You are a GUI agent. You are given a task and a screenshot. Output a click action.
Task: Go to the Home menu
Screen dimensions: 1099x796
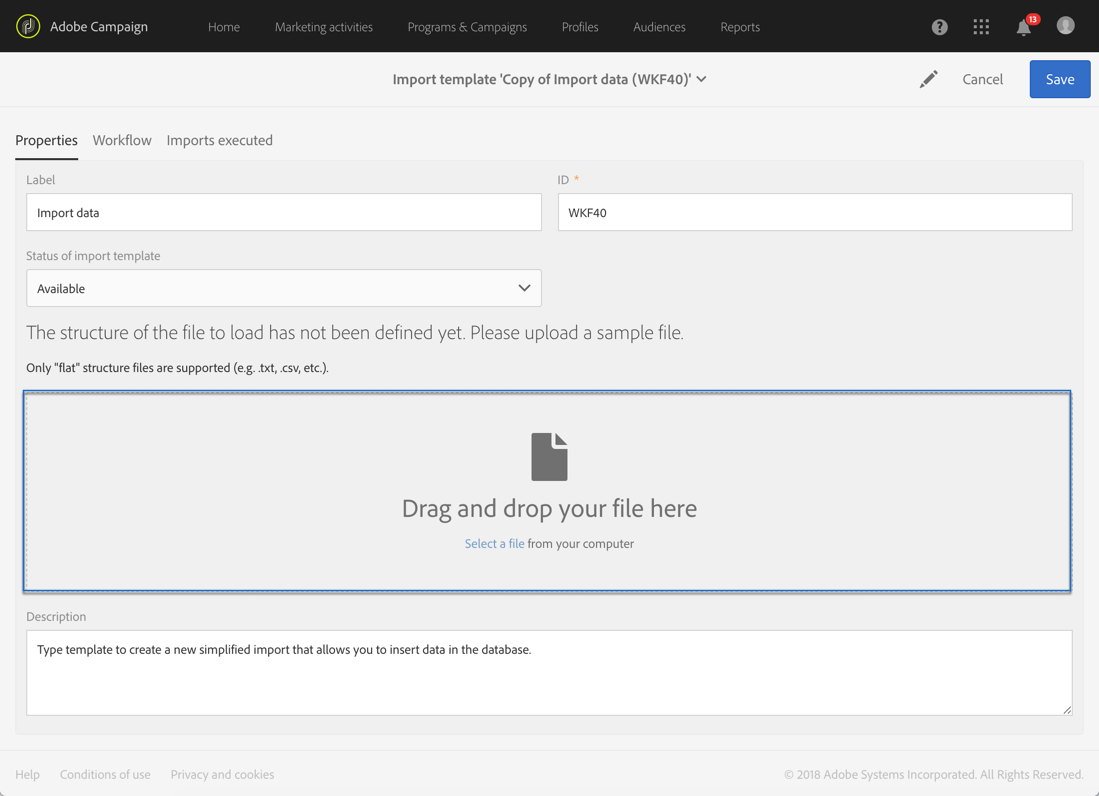(x=224, y=27)
